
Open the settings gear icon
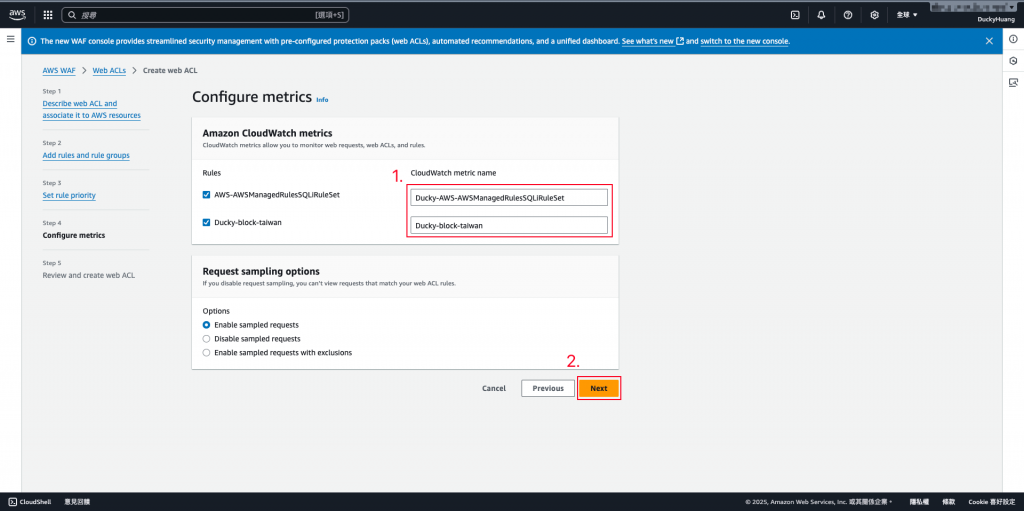pos(874,14)
